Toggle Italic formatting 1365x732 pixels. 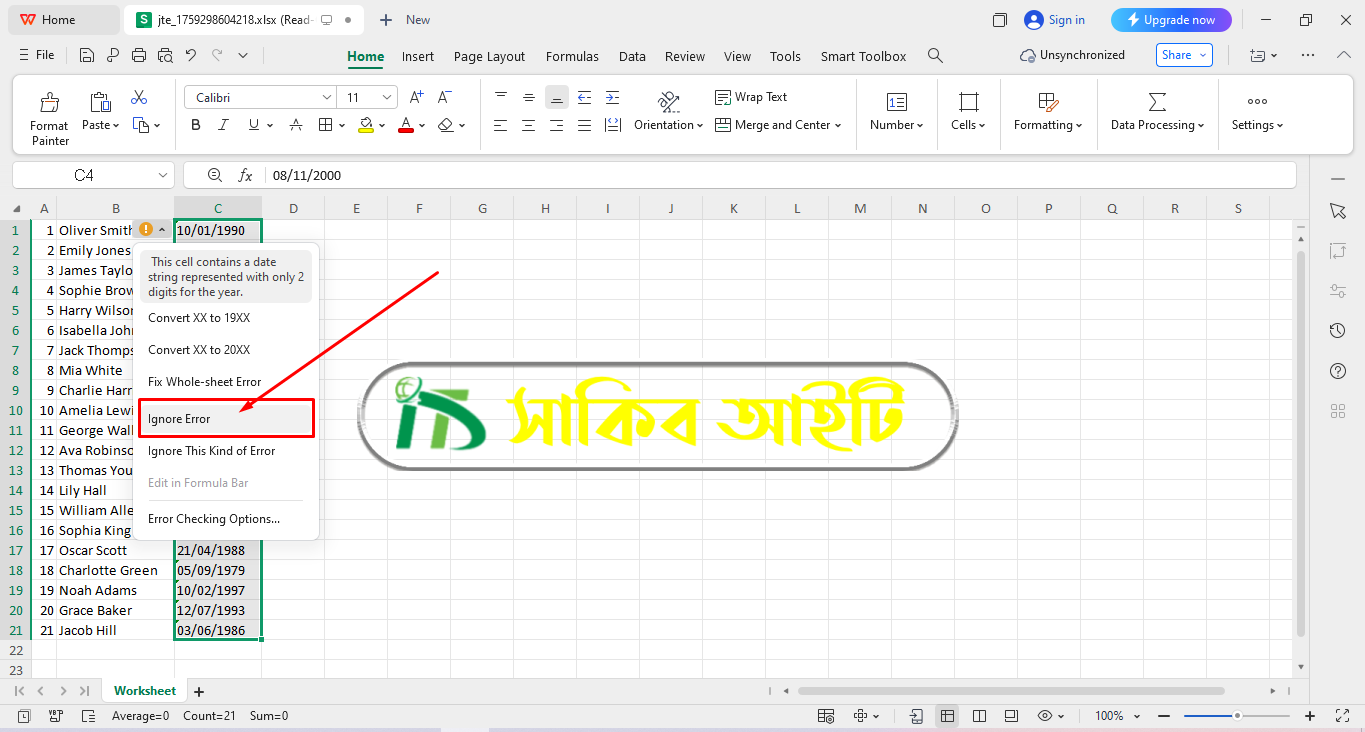pyautogui.click(x=224, y=125)
